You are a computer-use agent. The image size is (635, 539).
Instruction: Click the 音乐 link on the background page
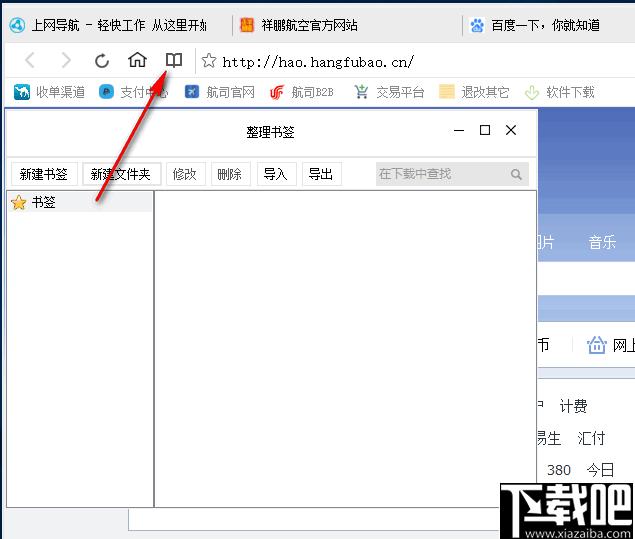click(x=602, y=243)
